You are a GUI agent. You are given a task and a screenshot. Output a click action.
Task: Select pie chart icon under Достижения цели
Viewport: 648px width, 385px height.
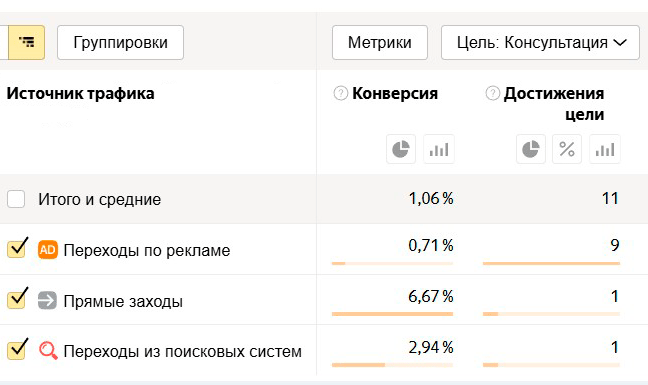[531, 149]
